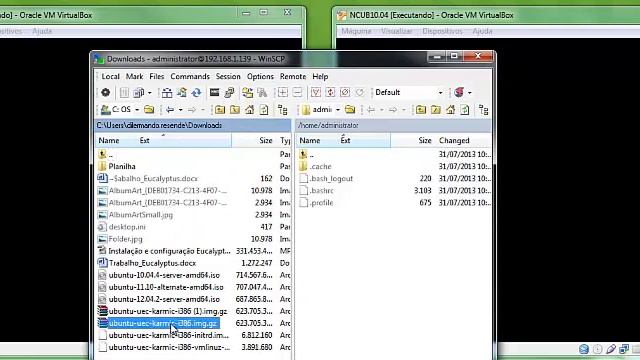This screenshot has width=640, height=360.
Task: Go to local root directory icon
Action: 235,109
